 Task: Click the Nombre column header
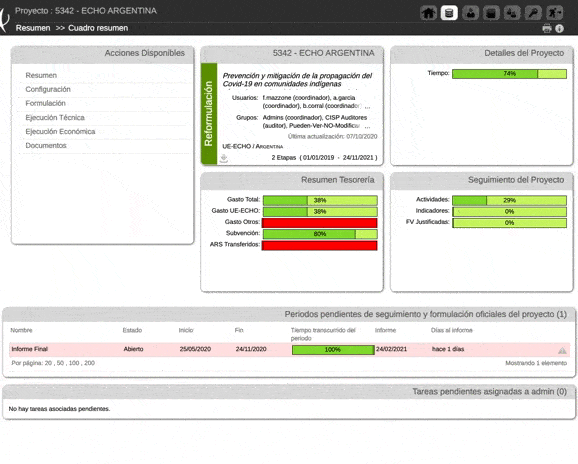click(21, 330)
